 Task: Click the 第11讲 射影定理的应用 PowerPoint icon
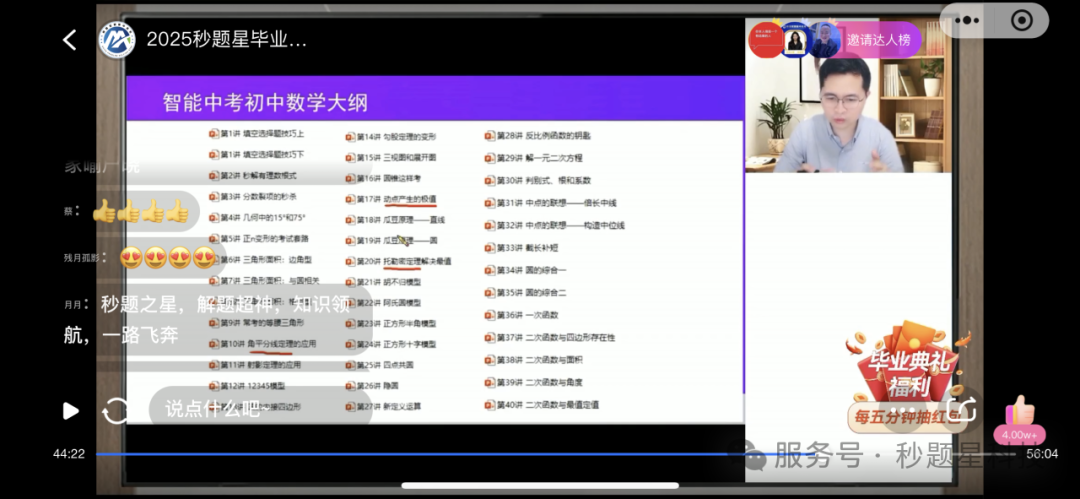(x=214, y=365)
